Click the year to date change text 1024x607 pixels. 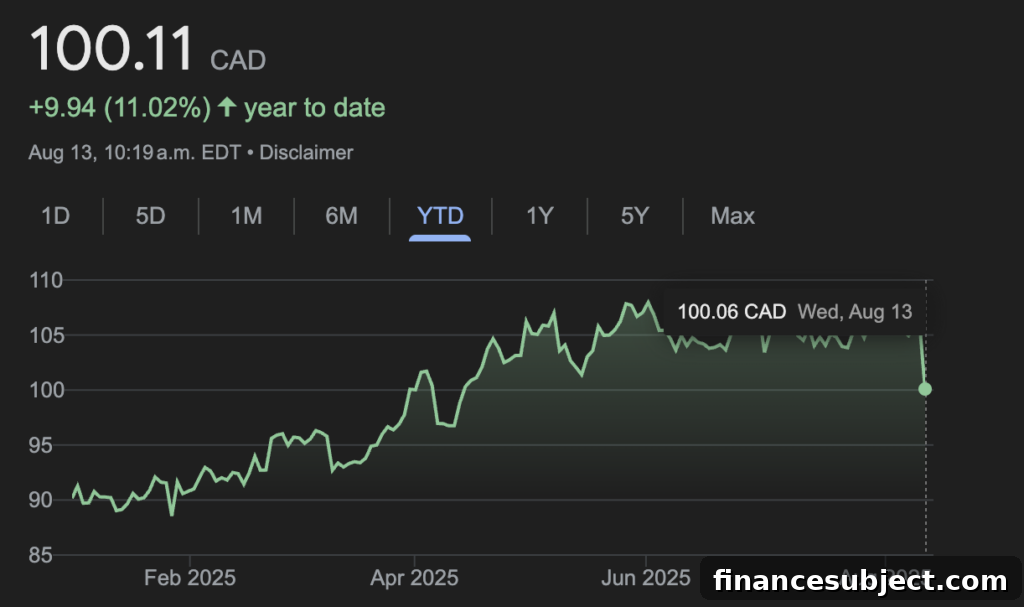coord(315,108)
